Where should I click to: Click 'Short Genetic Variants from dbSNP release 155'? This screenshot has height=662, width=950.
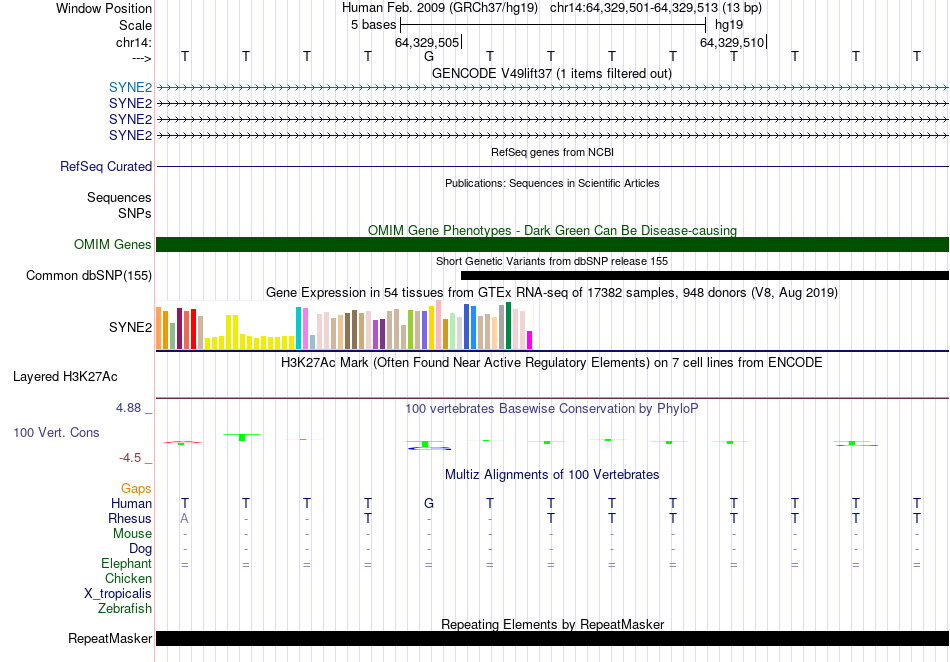(552, 262)
